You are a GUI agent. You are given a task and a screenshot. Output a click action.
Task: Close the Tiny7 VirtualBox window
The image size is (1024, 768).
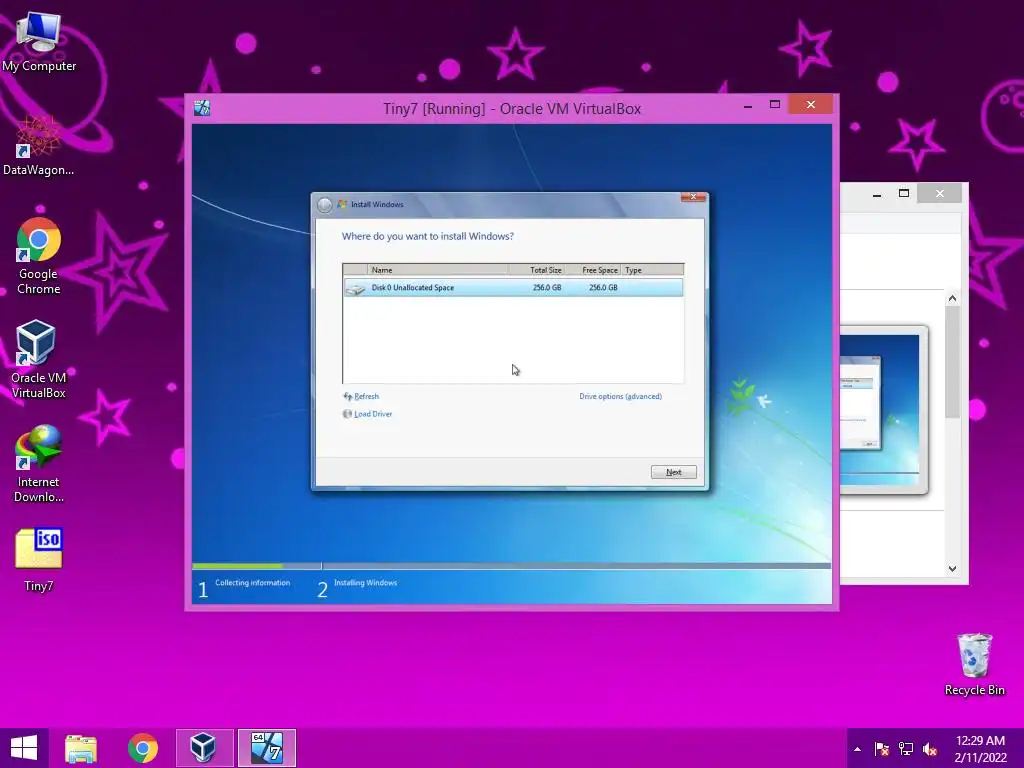click(810, 104)
